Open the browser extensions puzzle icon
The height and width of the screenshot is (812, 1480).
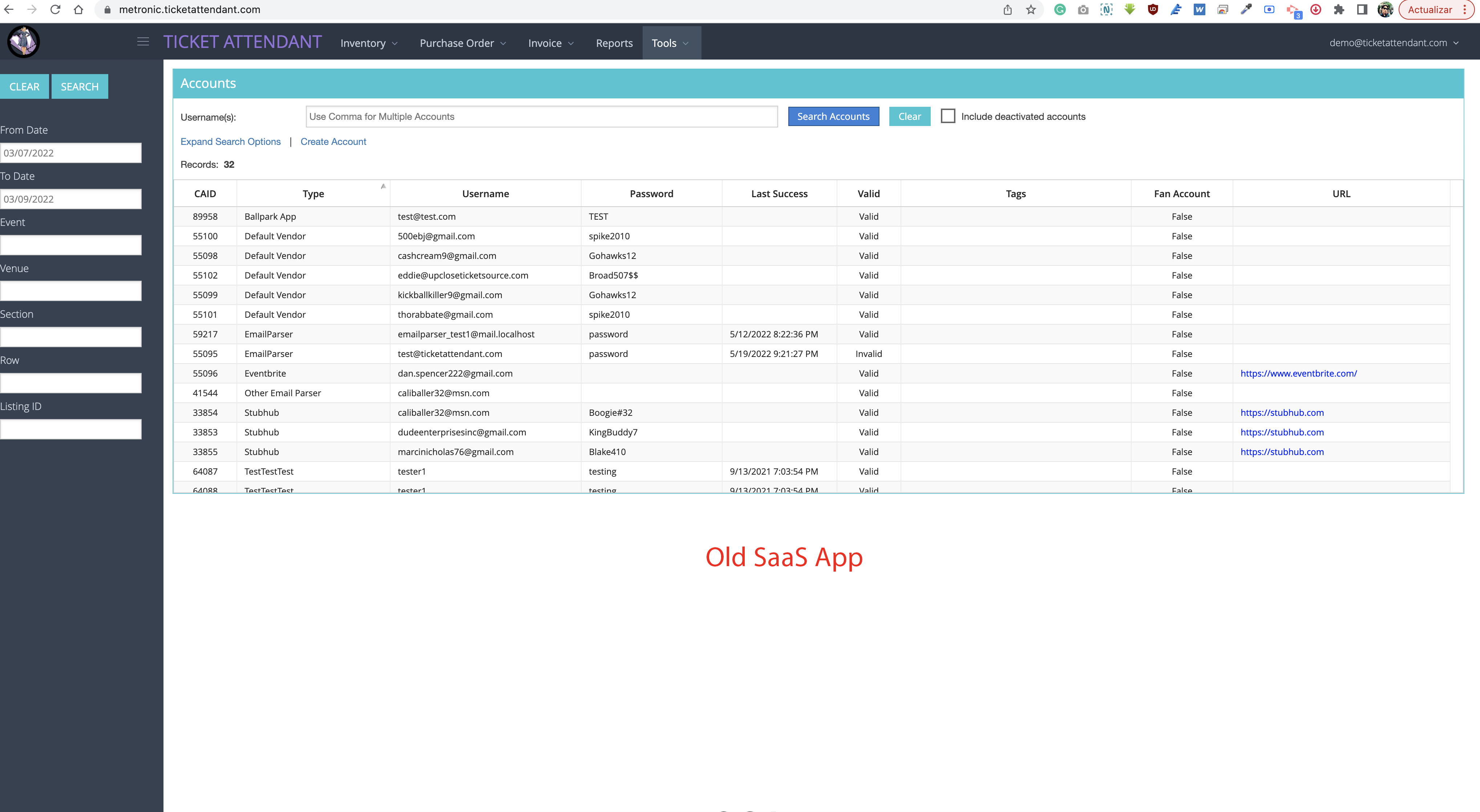click(1339, 10)
